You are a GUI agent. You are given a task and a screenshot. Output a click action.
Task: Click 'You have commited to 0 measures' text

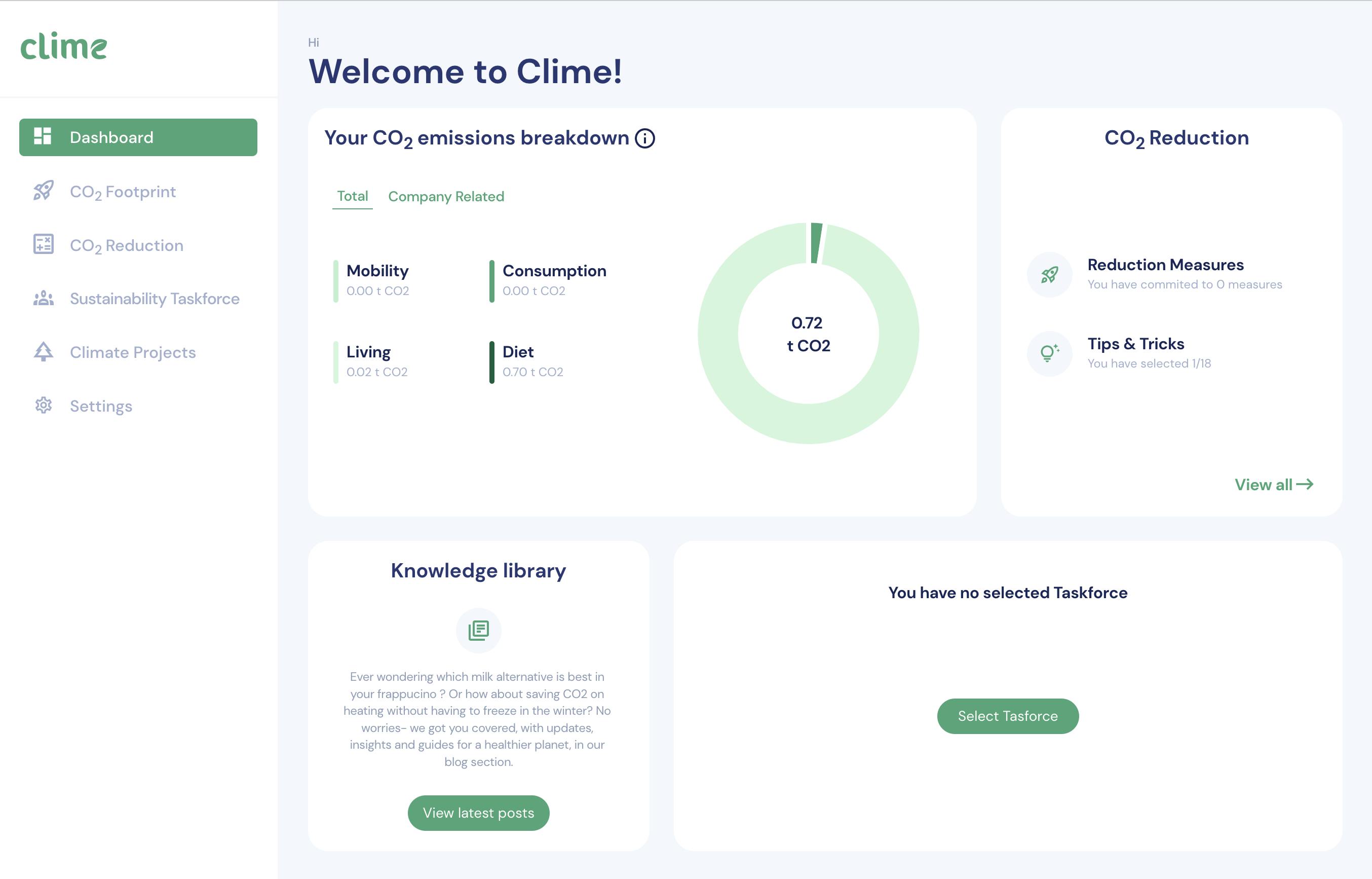pos(1185,284)
